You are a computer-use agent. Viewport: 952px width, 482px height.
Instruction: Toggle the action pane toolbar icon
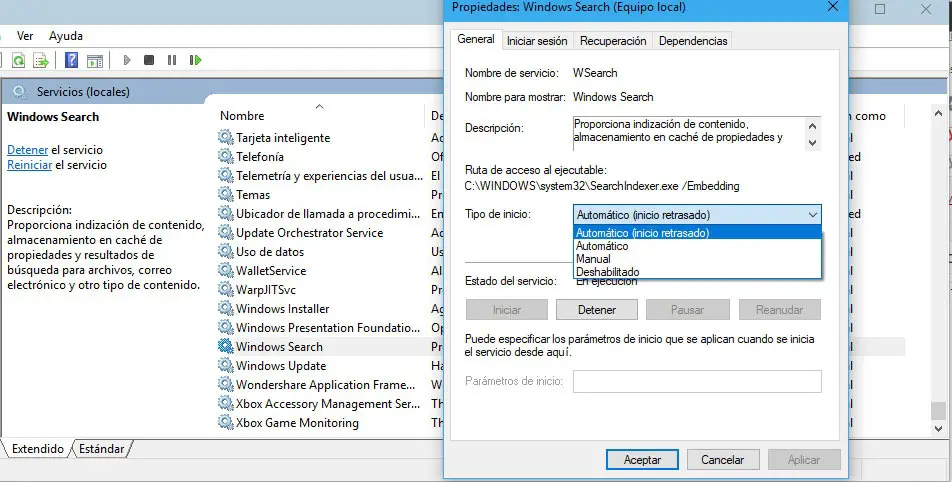(95, 60)
